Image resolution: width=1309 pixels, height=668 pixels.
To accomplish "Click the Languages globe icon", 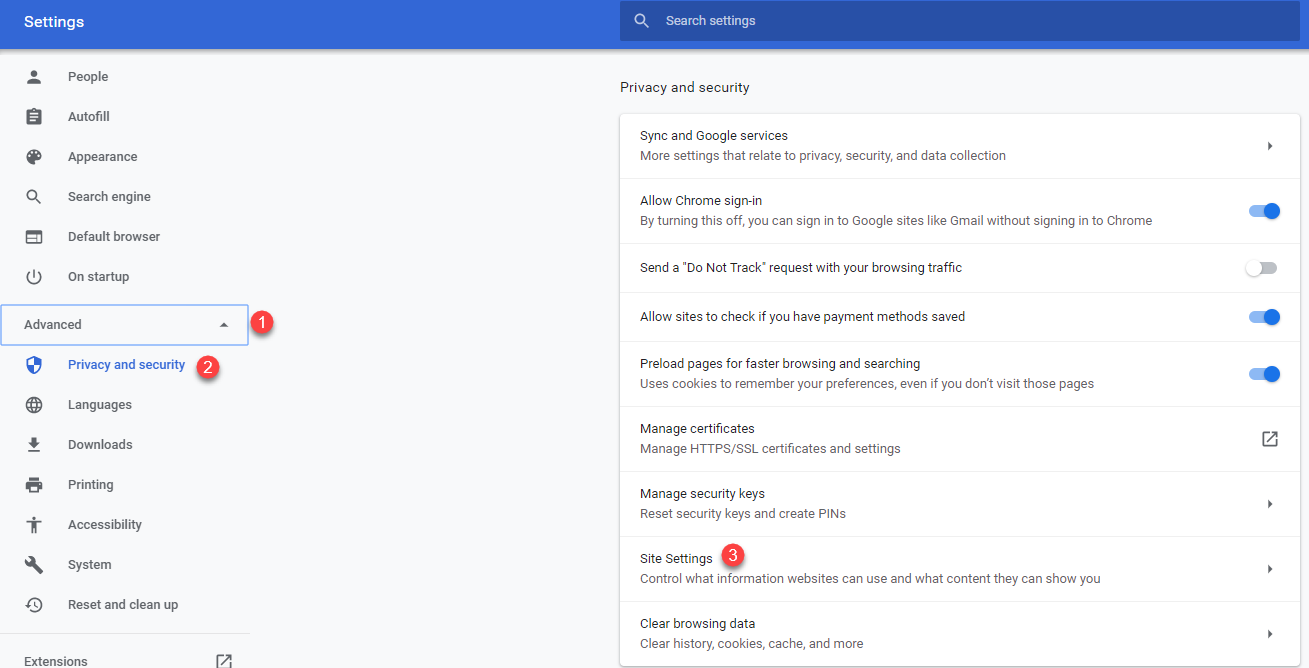I will 34,405.
